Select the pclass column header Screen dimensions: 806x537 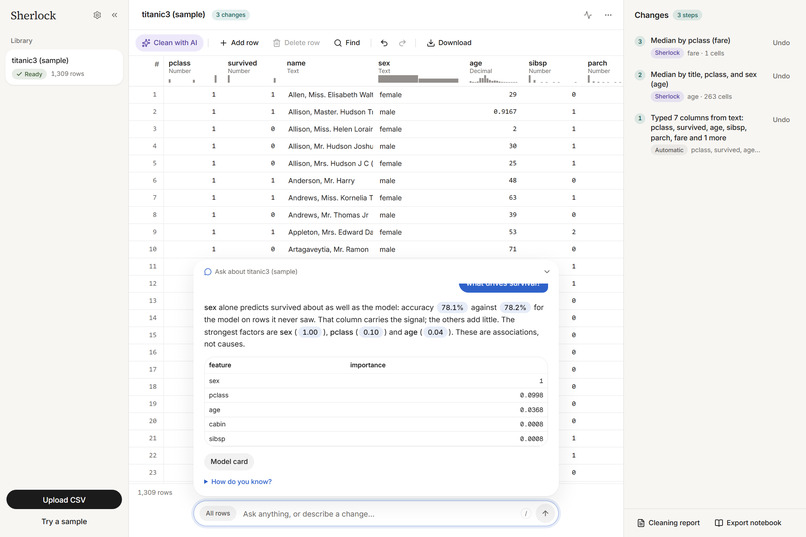click(193, 70)
